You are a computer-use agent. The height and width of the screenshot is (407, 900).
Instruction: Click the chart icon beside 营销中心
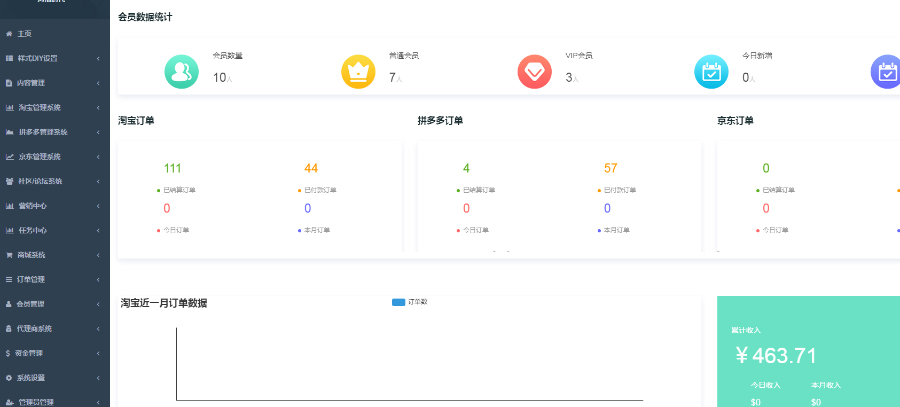[9, 206]
